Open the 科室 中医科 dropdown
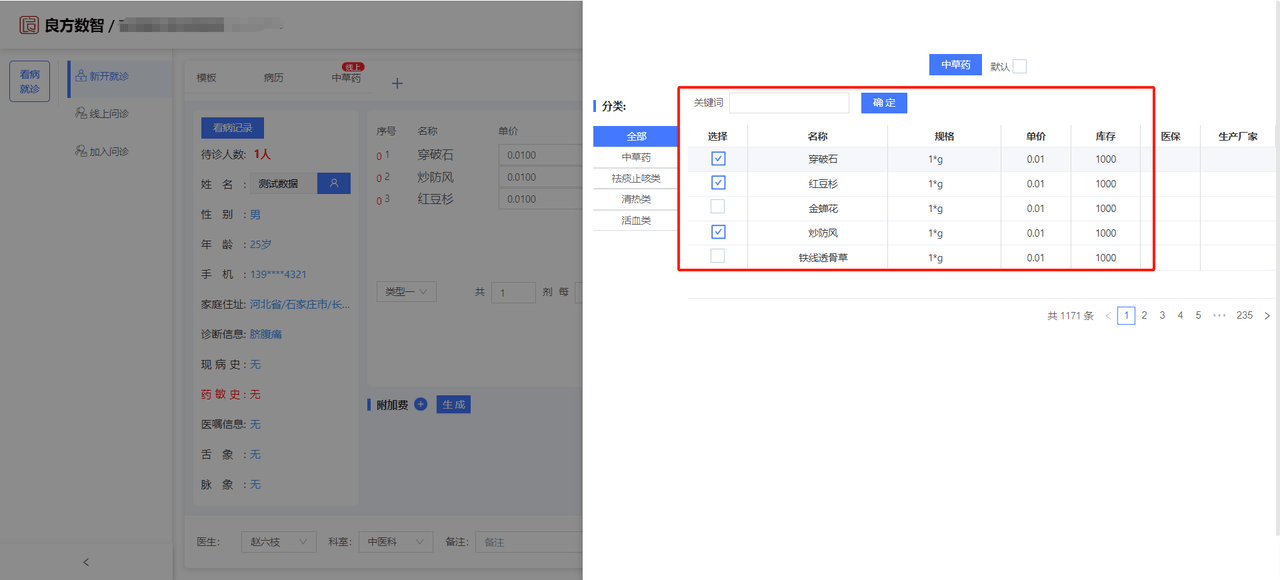Viewport: 1280px width, 580px height. (x=396, y=541)
